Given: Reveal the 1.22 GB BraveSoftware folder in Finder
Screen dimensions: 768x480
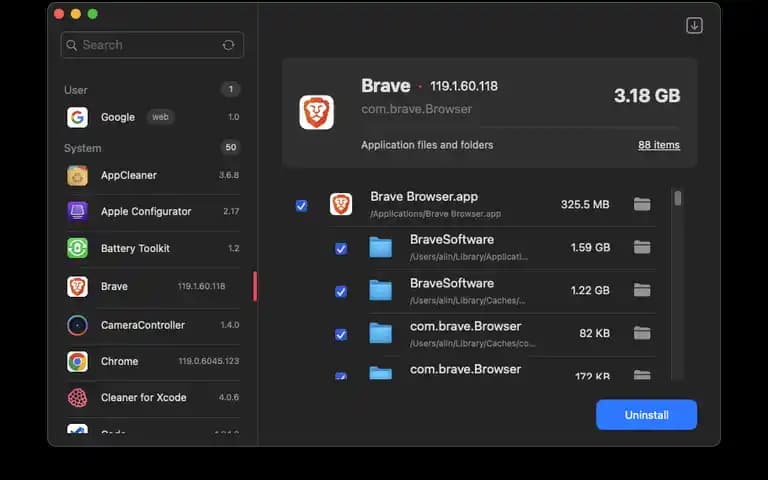Looking at the screenshot, I should [x=642, y=290].
